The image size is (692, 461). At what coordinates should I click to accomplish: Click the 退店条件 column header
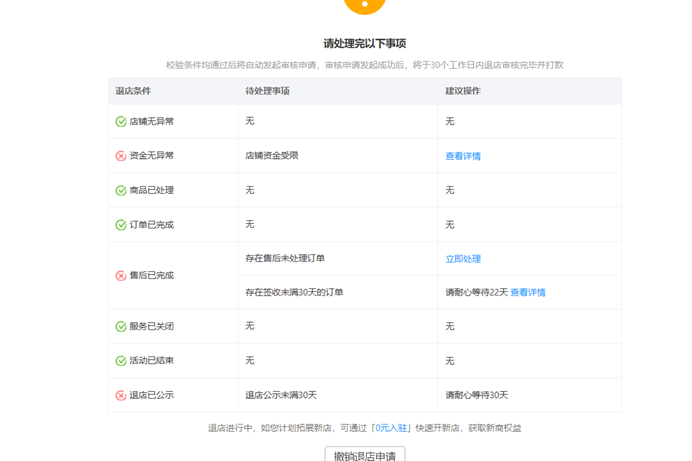133,91
